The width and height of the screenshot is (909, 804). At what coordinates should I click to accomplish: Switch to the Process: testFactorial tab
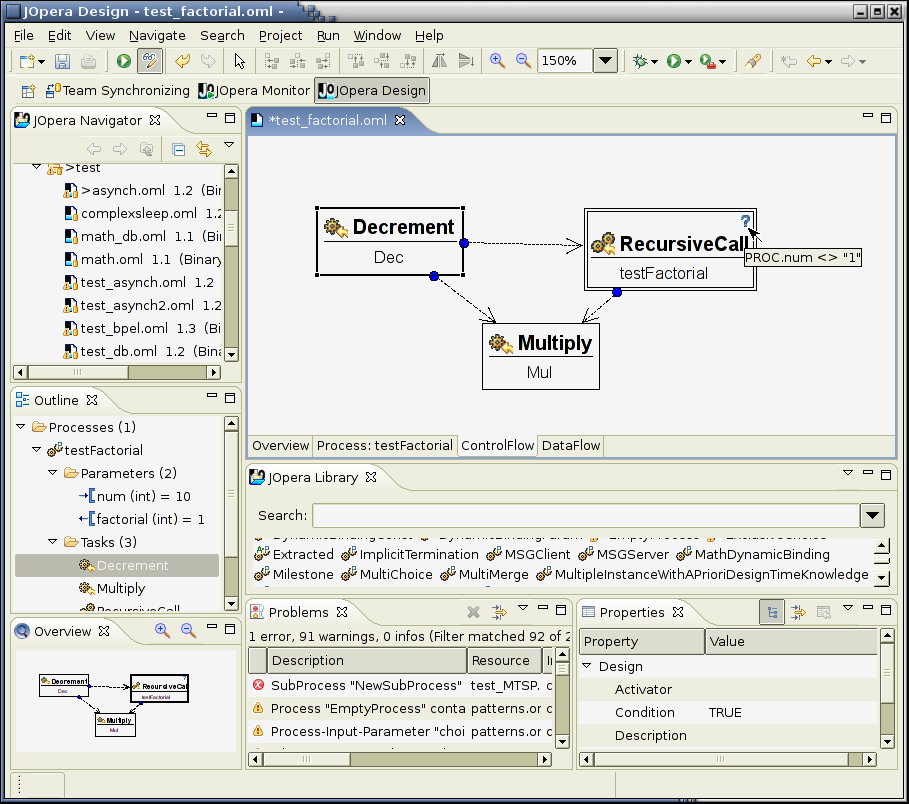click(x=385, y=445)
